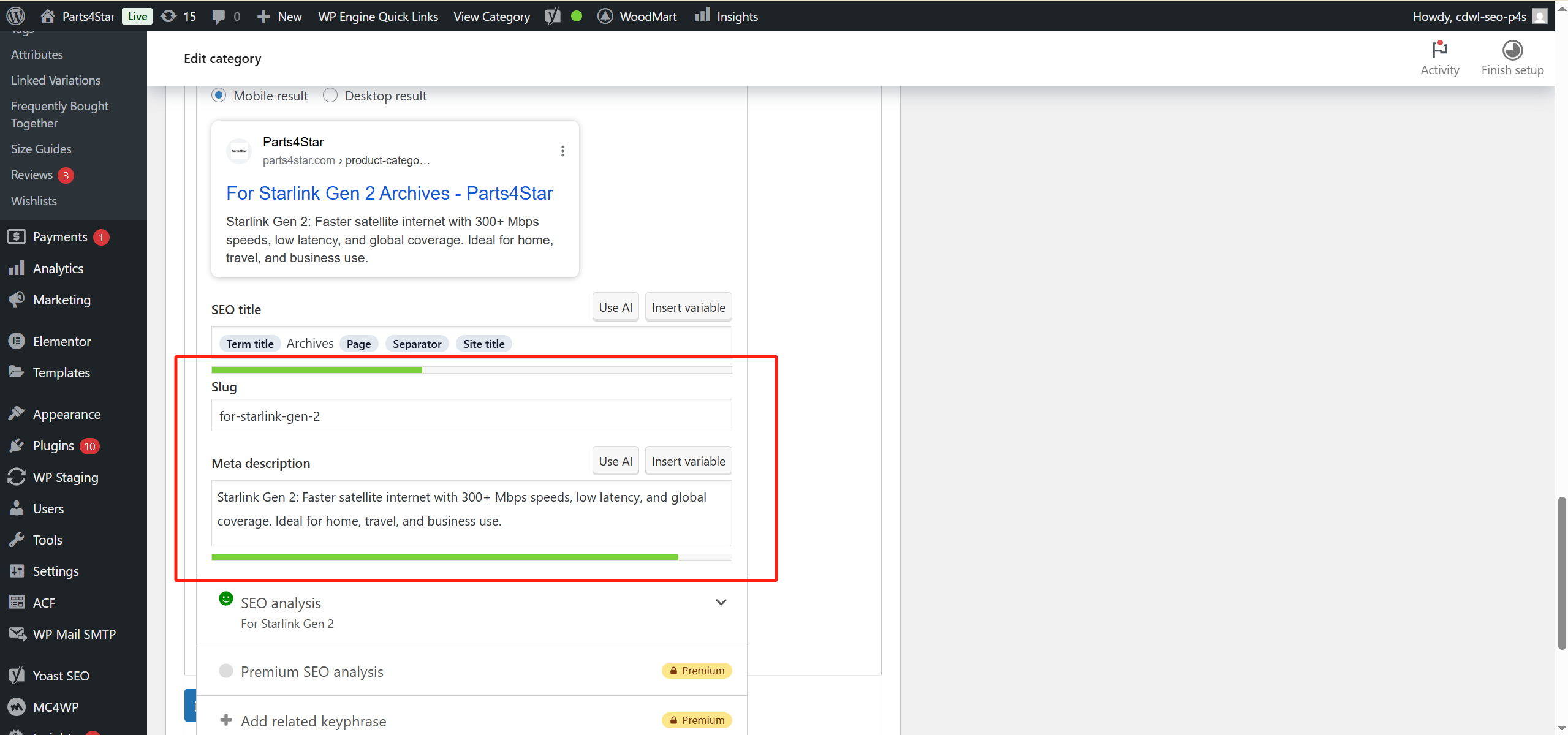The width and height of the screenshot is (1568, 735).
Task: Open the WP Engine Quick Links menu
Action: click(378, 16)
